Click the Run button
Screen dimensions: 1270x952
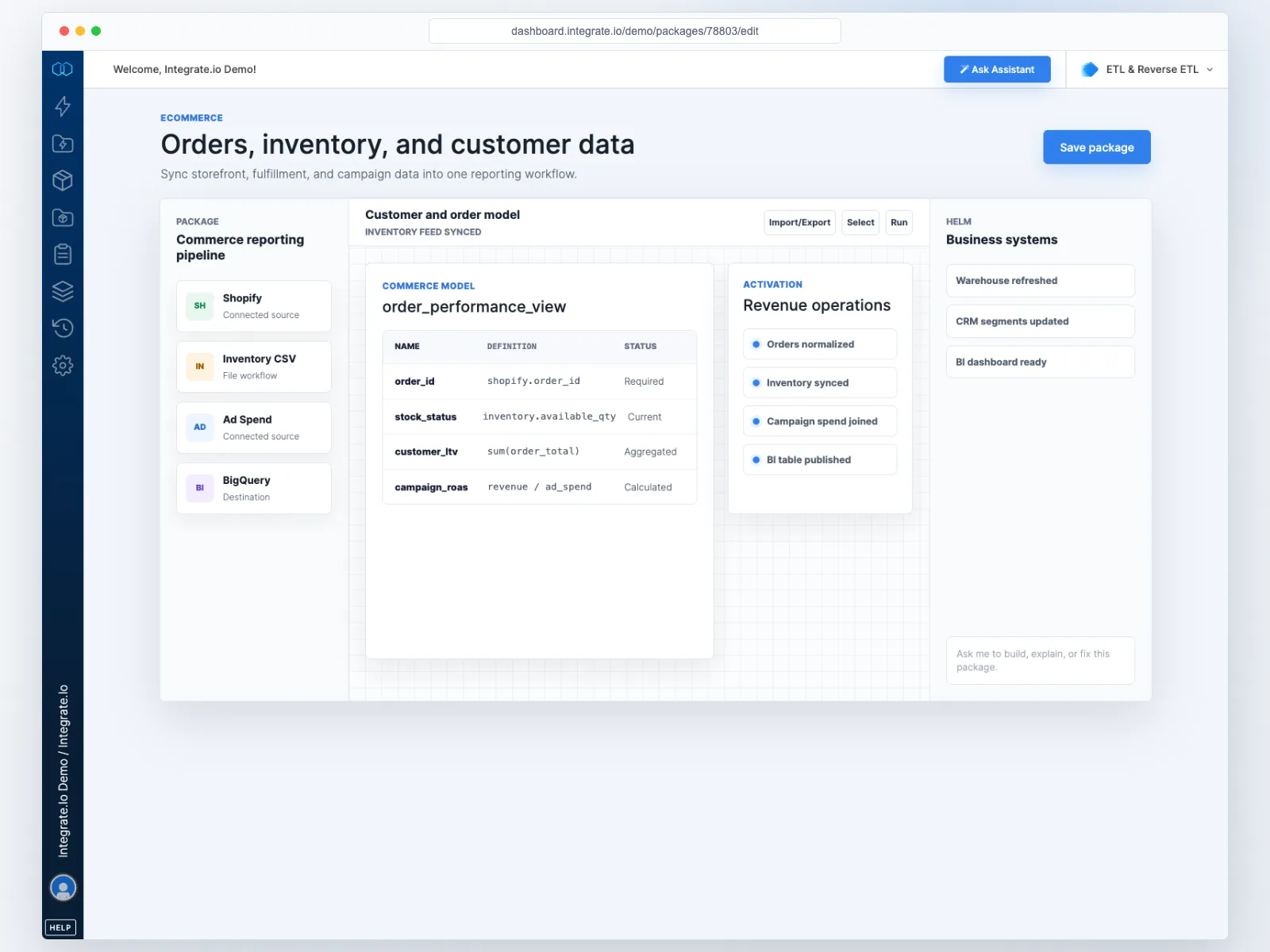coord(899,222)
